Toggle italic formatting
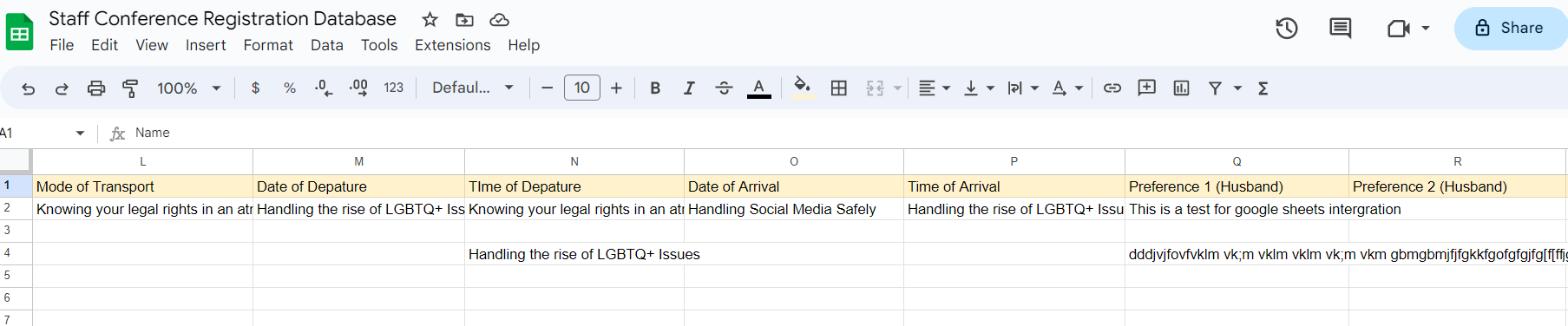 (x=689, y=88)
